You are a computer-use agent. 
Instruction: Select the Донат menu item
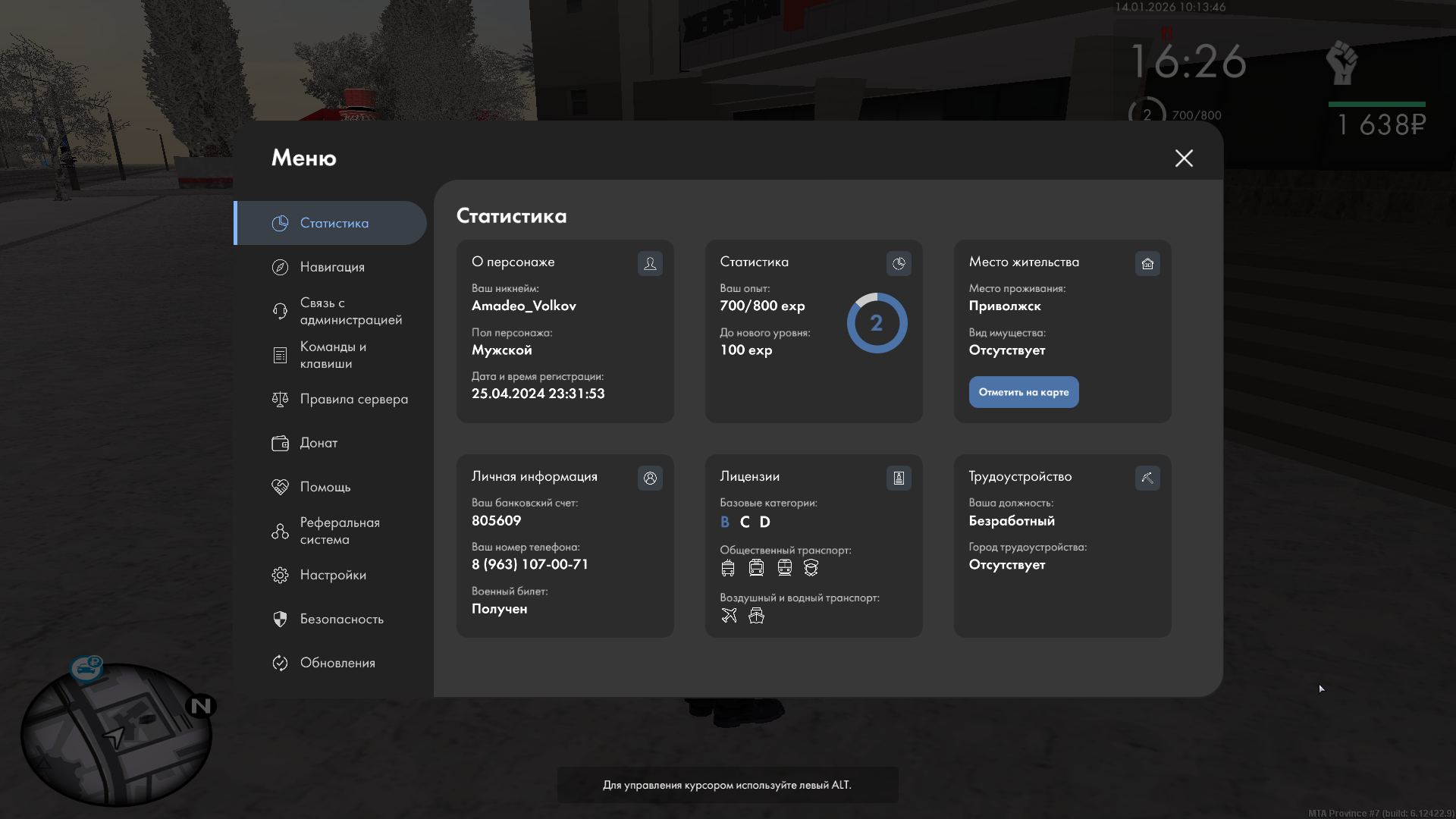coord(318,443)
